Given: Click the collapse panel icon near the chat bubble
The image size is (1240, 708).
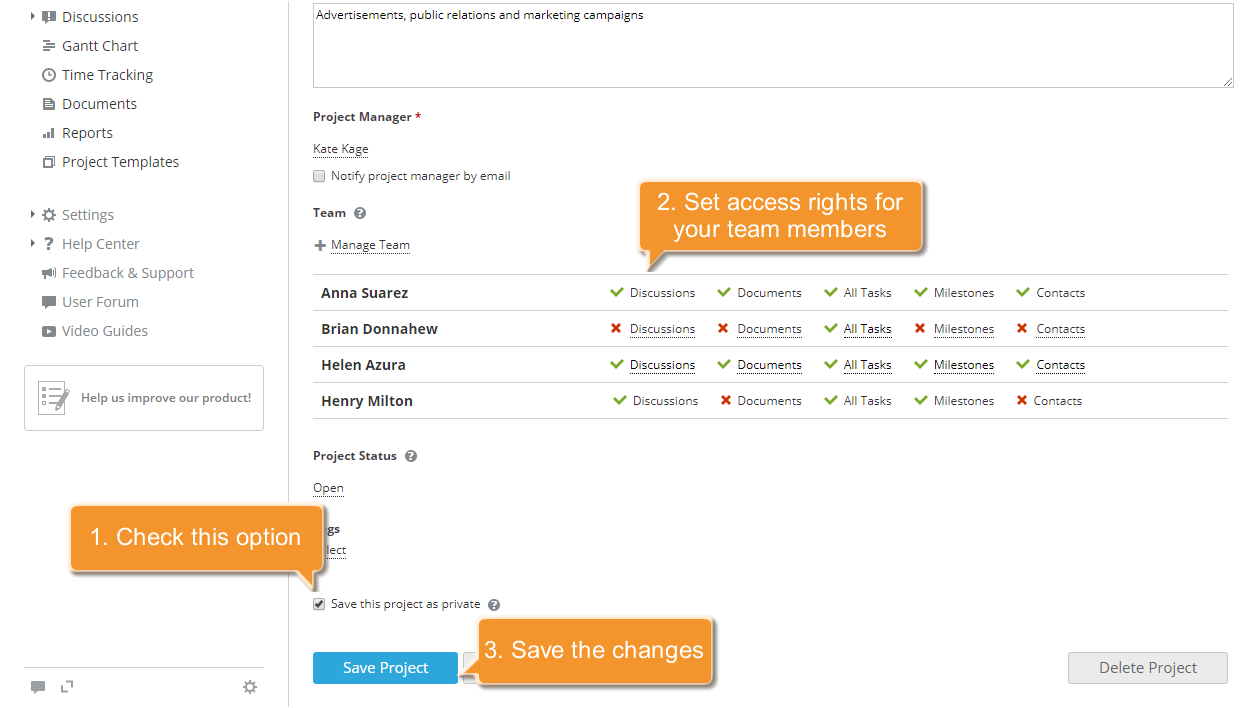Looking at the screenshot, I should [x=67, y=687].
